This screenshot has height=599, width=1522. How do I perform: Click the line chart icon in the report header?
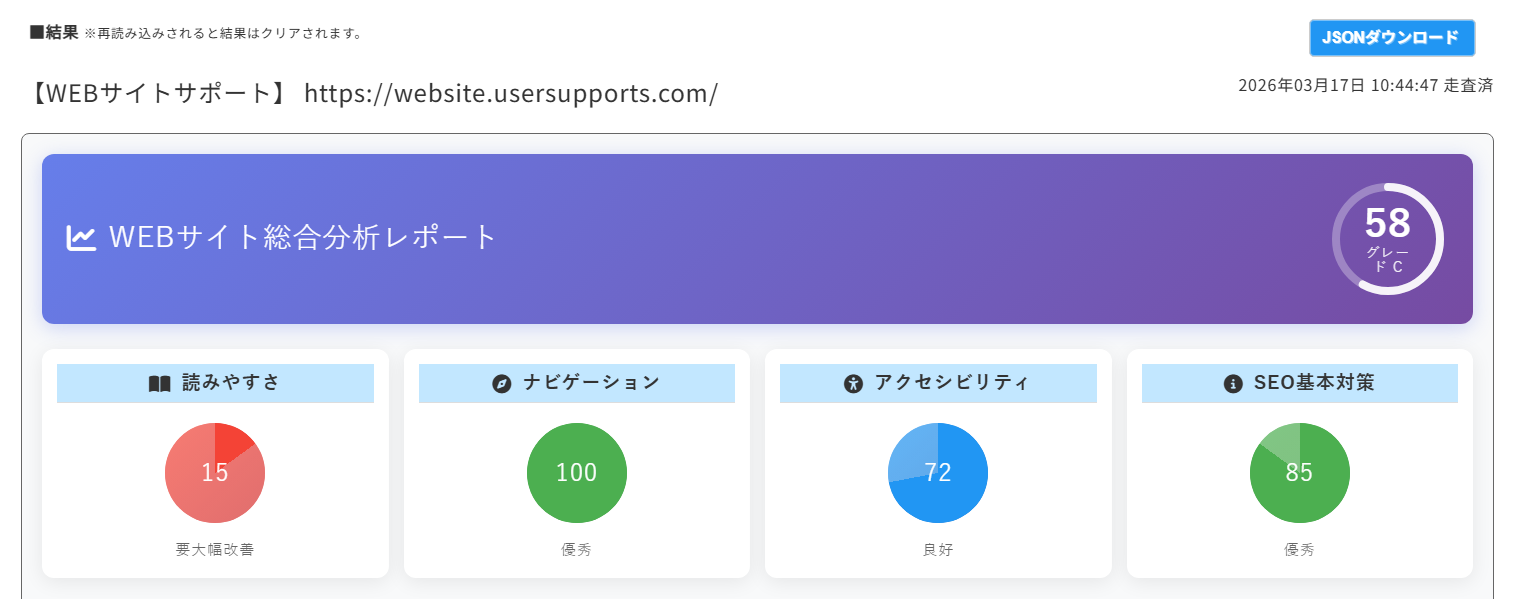point(82,236)
